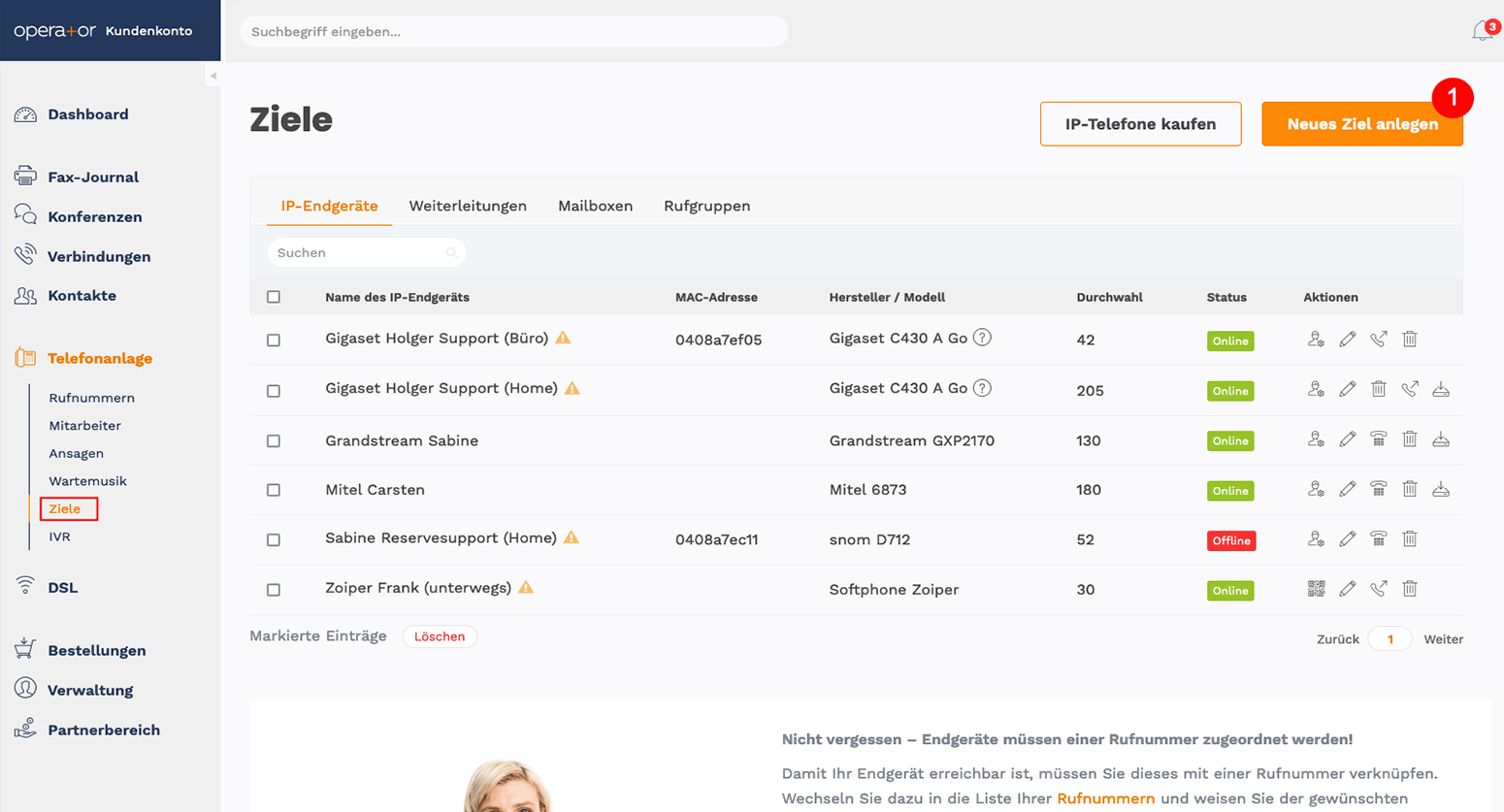
Task: Click Löschen for marked entries
Action: (440, 636)
